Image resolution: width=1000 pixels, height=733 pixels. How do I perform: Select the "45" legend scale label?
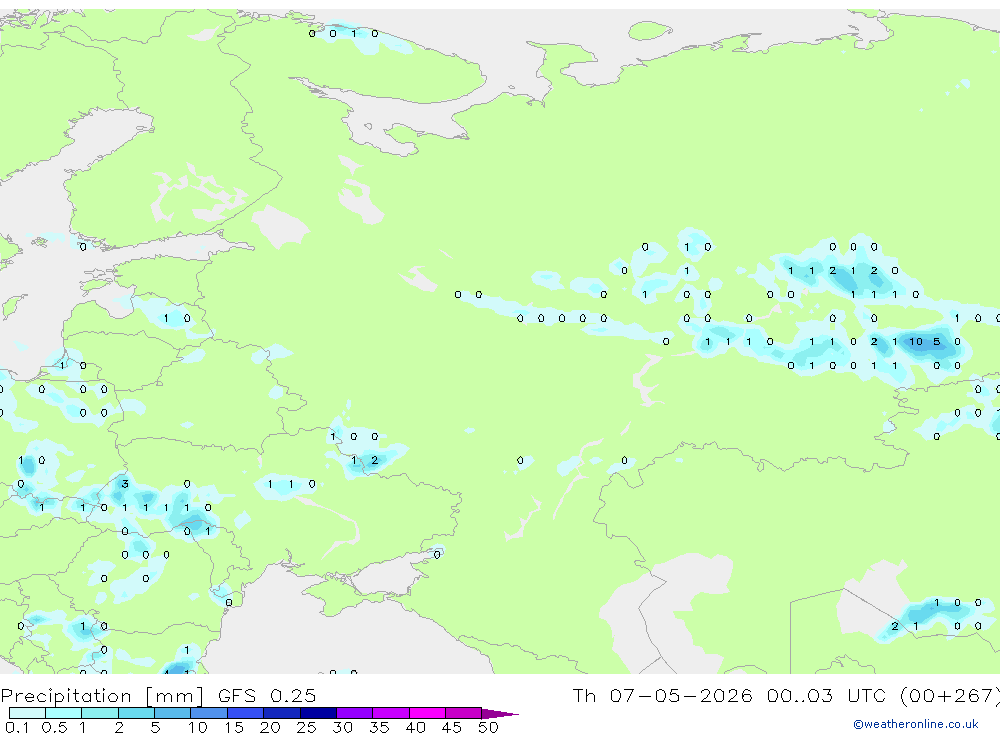click(x=452, y=727)
